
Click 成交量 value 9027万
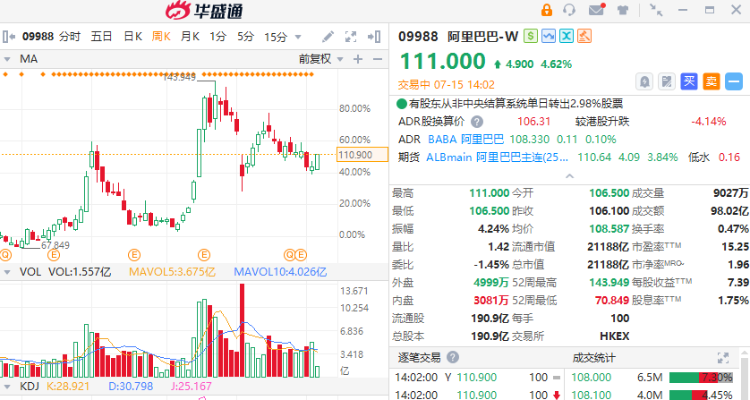click(730, 193)
